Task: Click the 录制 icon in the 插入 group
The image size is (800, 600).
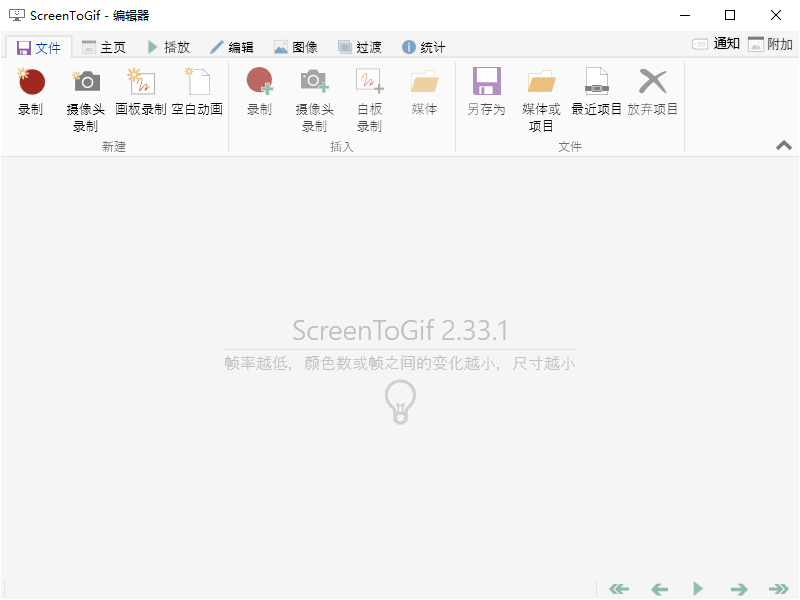Action: [259, 82]
